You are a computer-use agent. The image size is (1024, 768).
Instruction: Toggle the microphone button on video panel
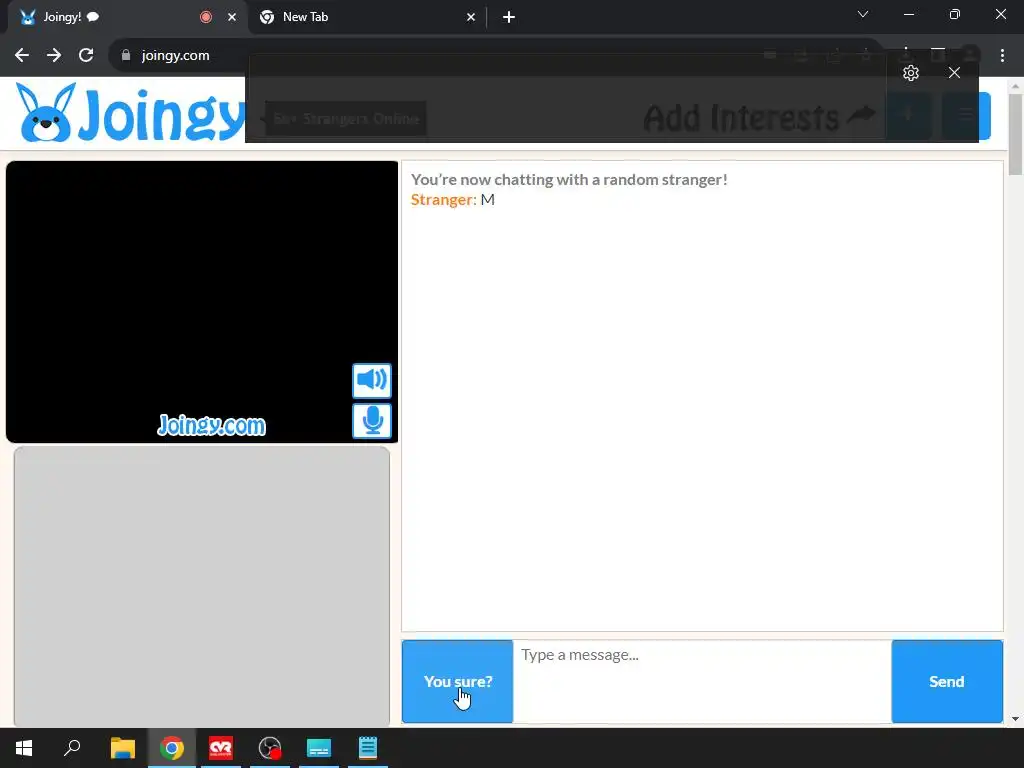pos(372,421)
